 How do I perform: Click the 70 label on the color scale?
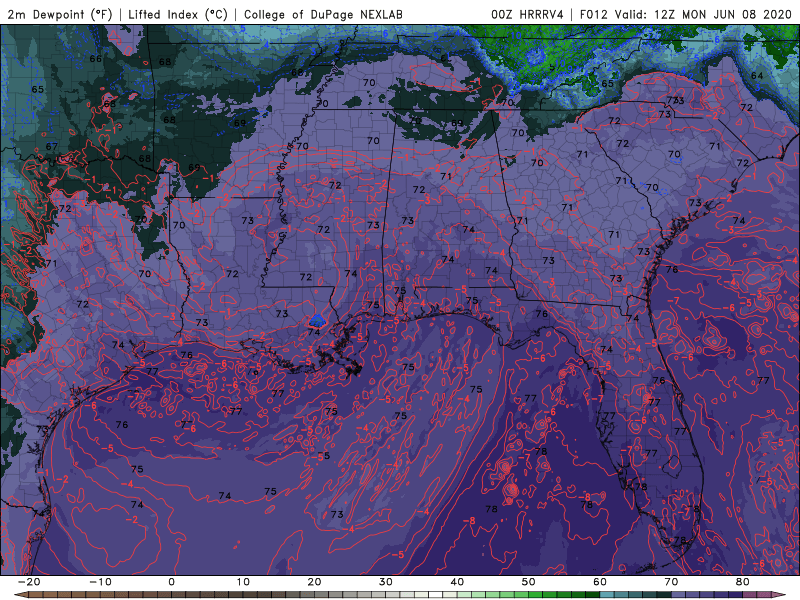coord(671,582)
